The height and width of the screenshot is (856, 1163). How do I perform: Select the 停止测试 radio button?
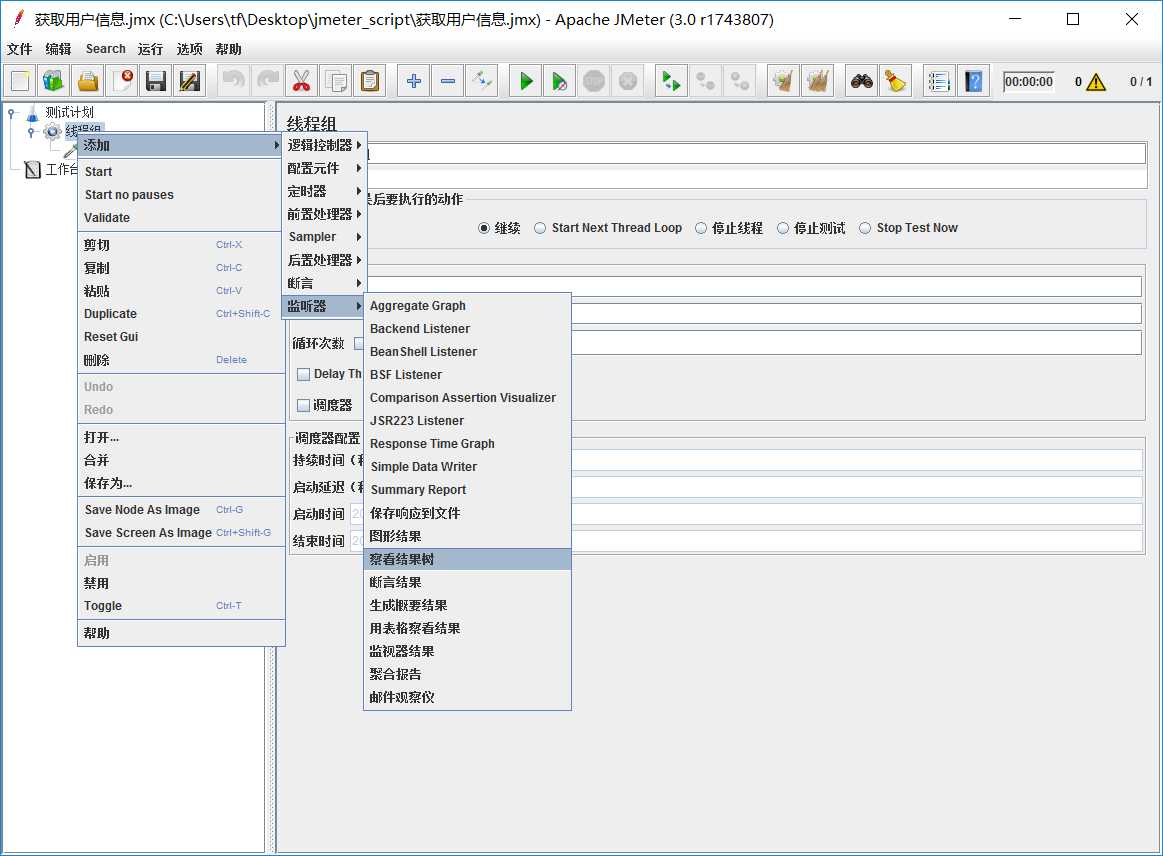tap(783, 228)
